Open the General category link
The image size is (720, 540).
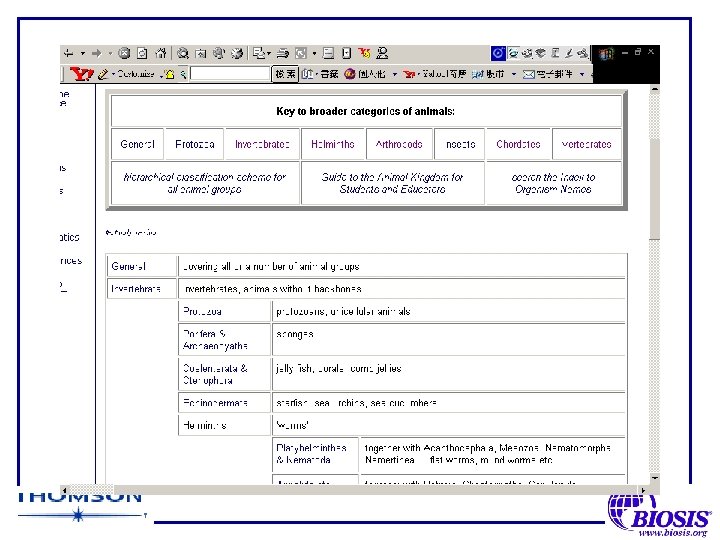pos(137,144)
